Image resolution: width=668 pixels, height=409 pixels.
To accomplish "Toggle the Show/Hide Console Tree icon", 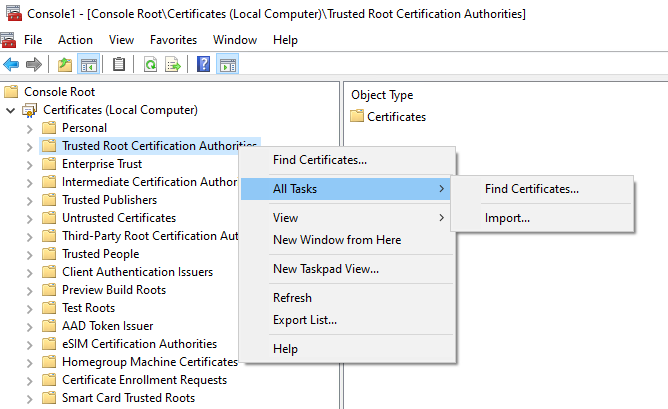I will (88, 65).
